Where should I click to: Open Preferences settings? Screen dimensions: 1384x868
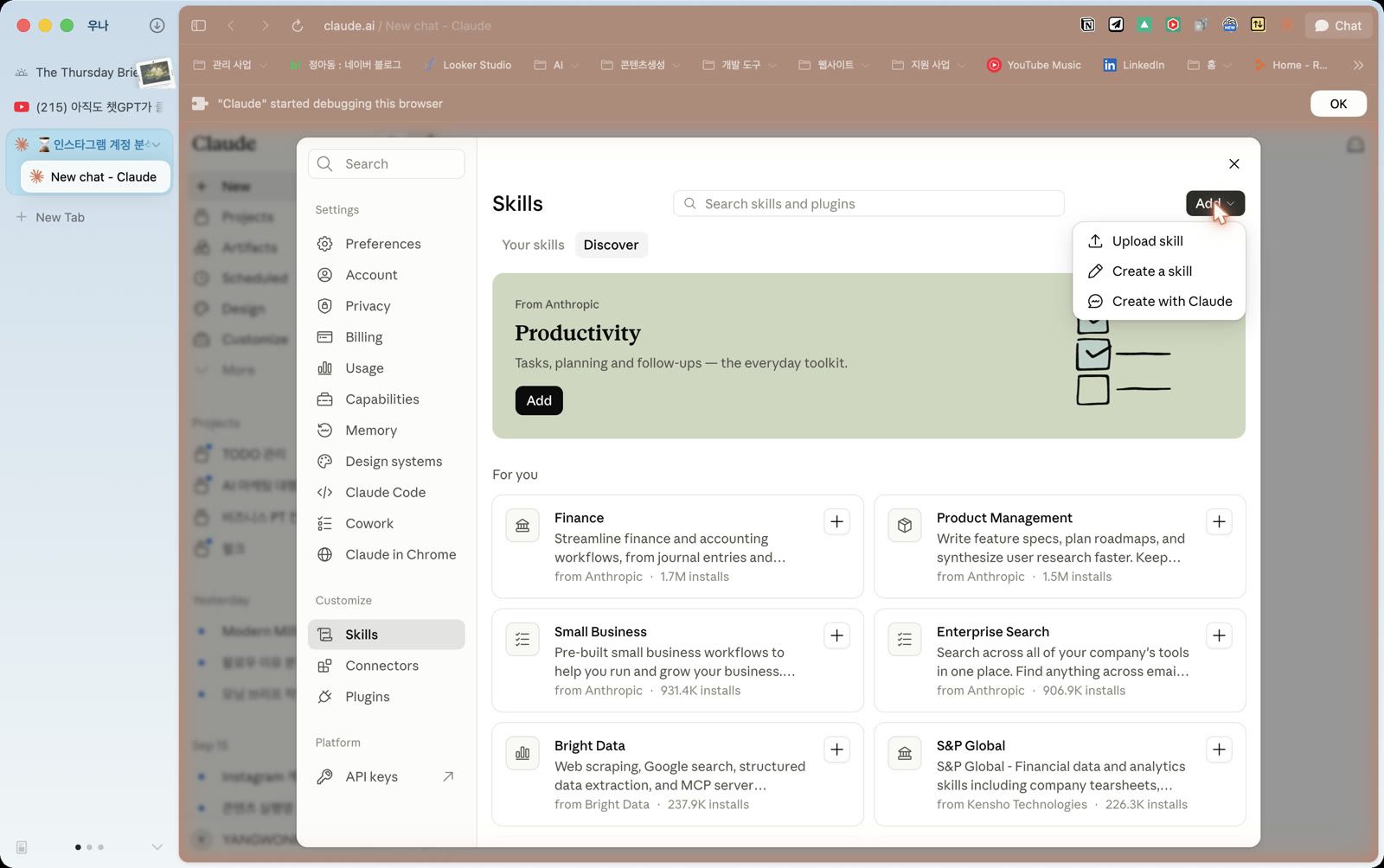click(386, 244)
